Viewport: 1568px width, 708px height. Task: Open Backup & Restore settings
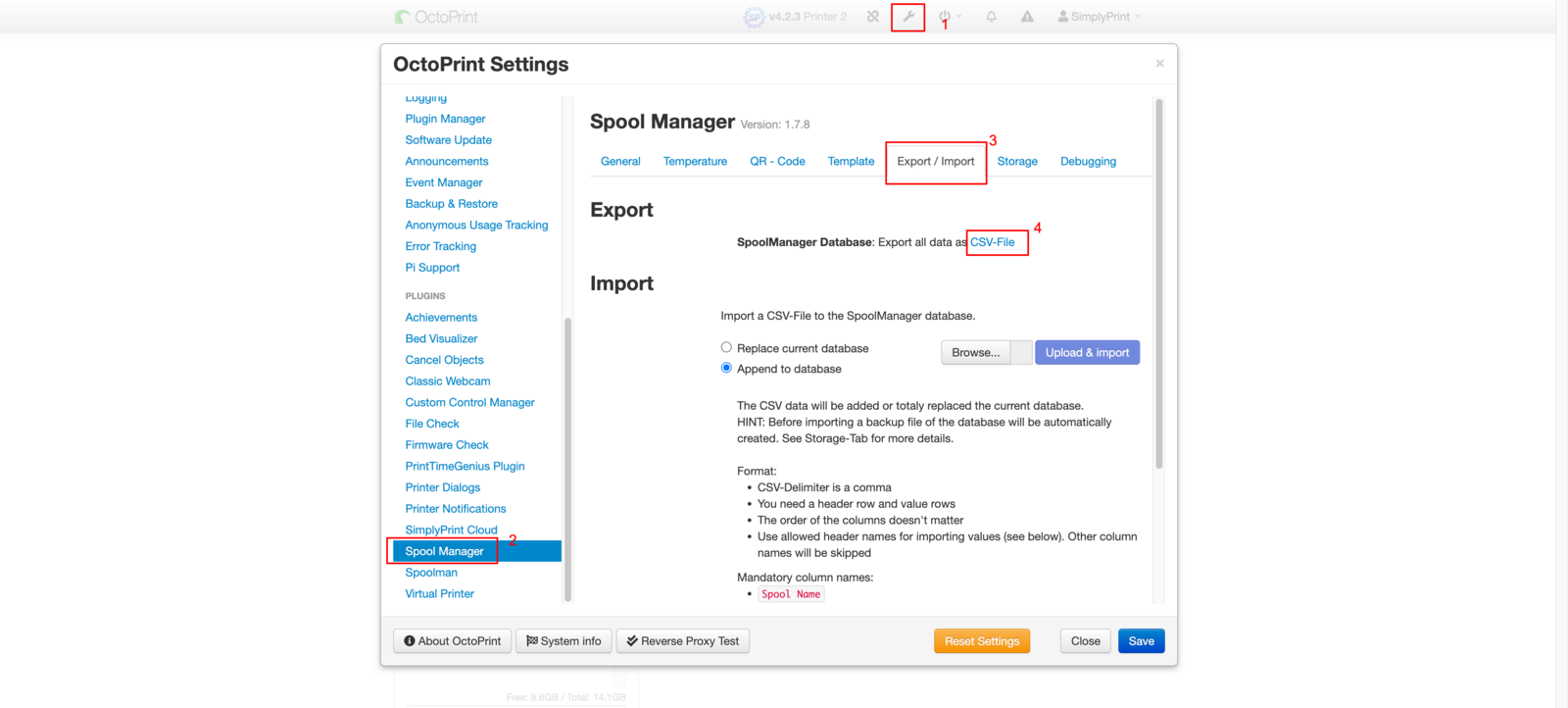coord(451,204)
